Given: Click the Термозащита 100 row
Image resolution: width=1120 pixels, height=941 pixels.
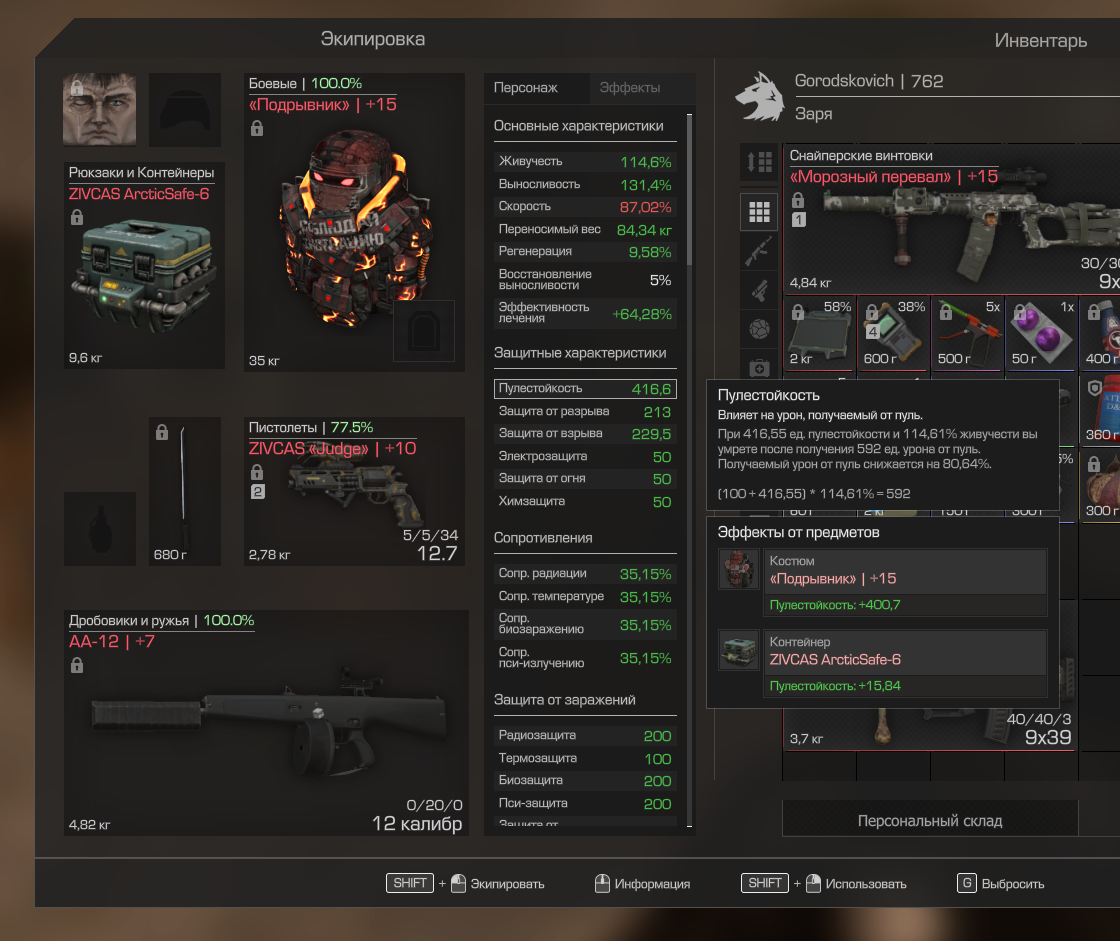Looking at the screenshot, I should [x=585, y=758].
